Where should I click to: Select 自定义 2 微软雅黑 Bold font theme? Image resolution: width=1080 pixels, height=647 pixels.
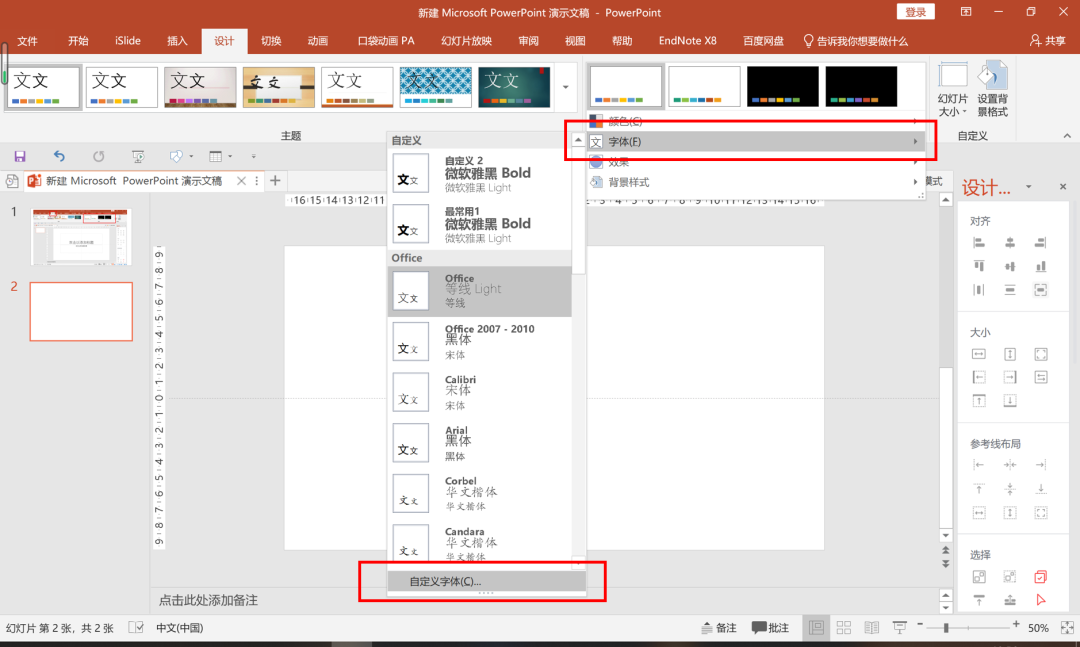(x=479, y=173)
